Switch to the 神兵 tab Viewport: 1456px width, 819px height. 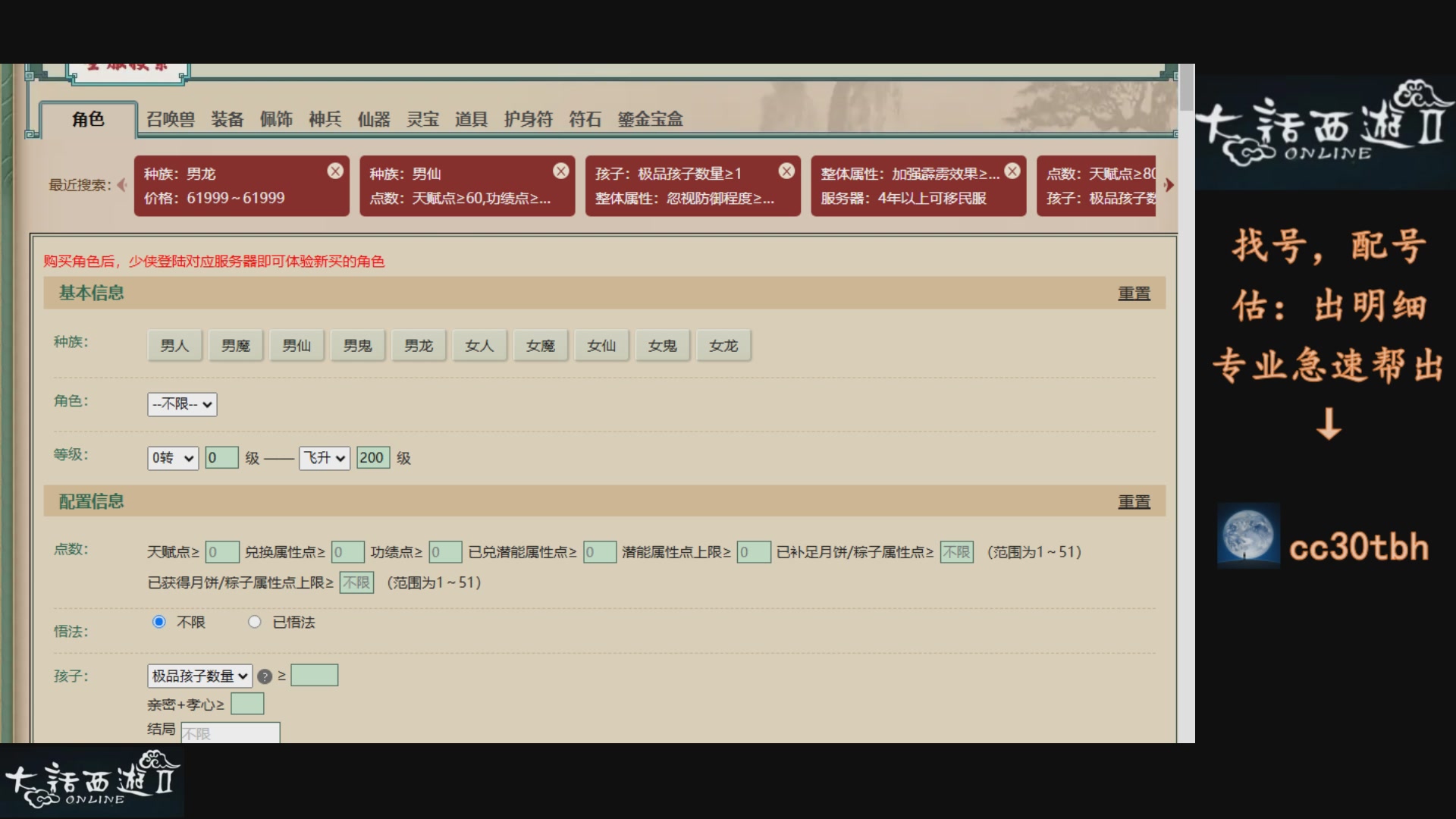point(325,119)
